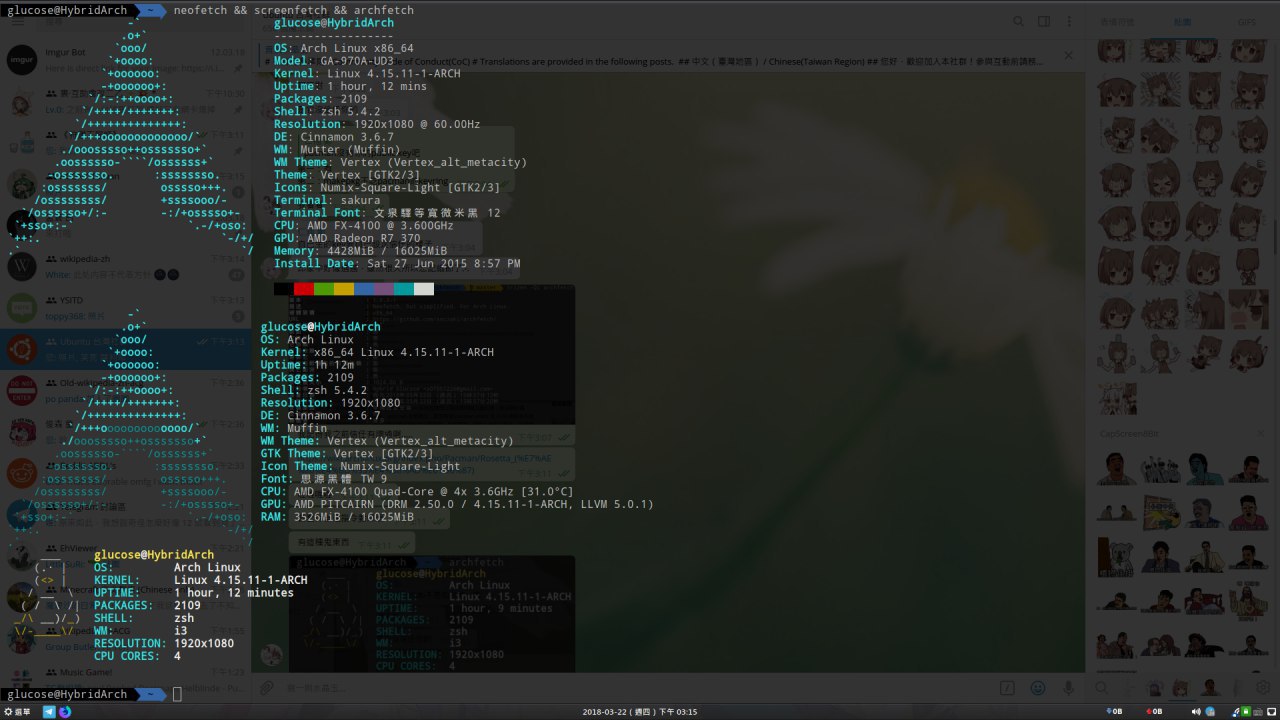
Task: Toggle the Telegram side panel icon in the chat header
Action: coord(1043,21)
